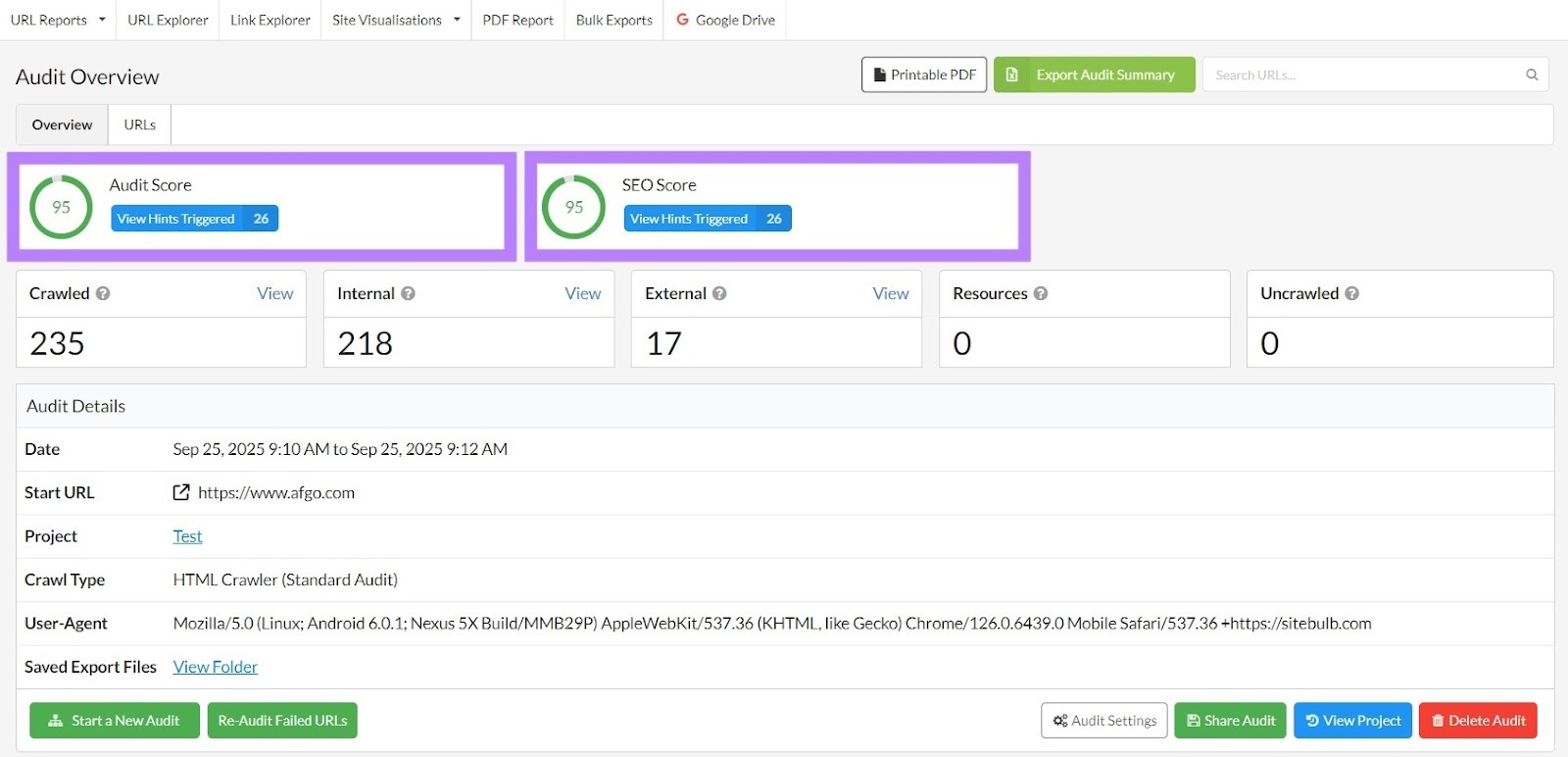Open the Link Explorer menu item
The width and height of the screenshot is (1568, 757).
(x=269, y=20)
